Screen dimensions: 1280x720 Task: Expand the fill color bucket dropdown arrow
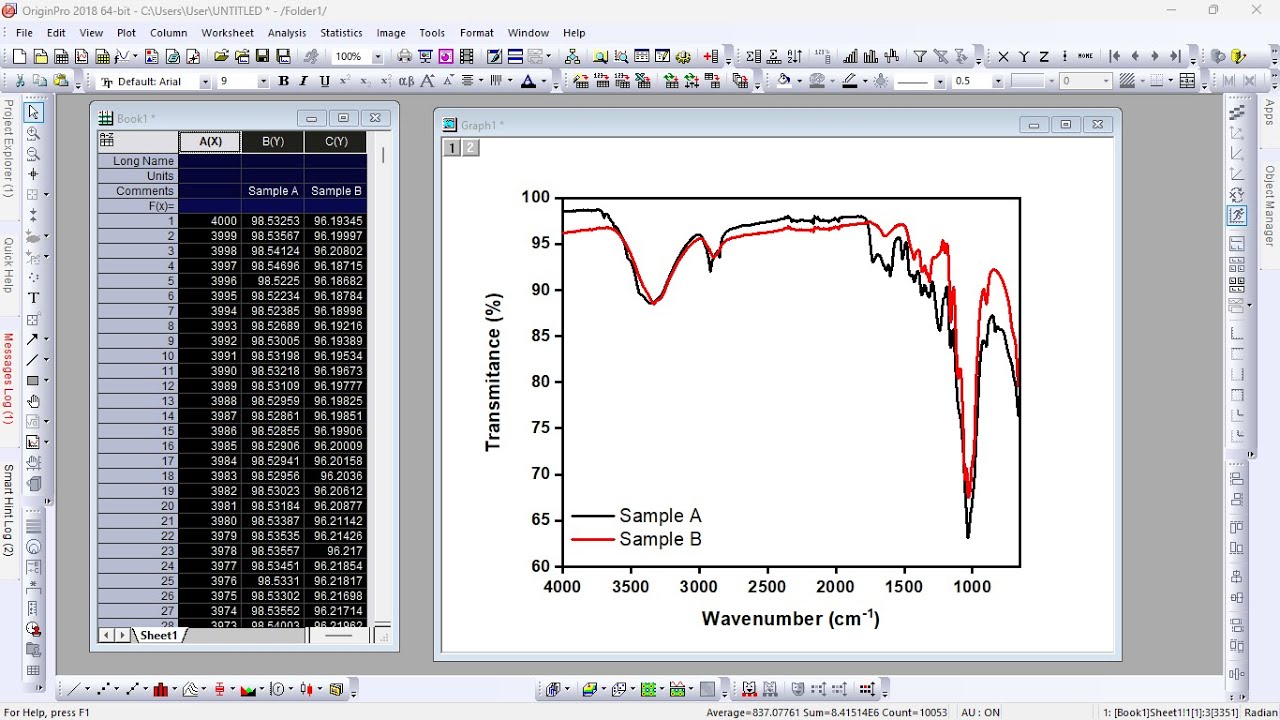coord(799,82)
